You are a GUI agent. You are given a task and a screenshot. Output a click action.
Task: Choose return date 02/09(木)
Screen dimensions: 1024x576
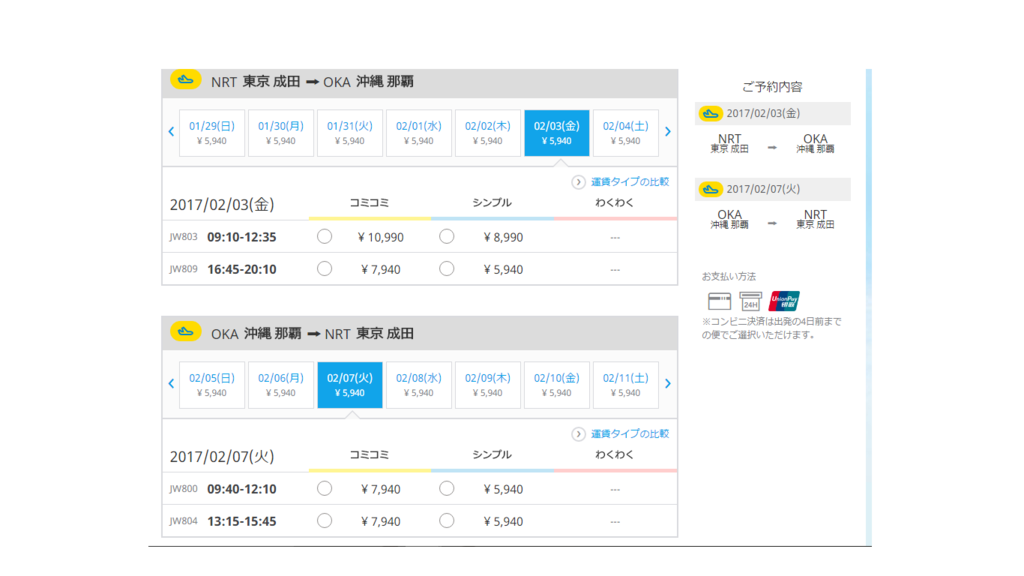(488, 385)
